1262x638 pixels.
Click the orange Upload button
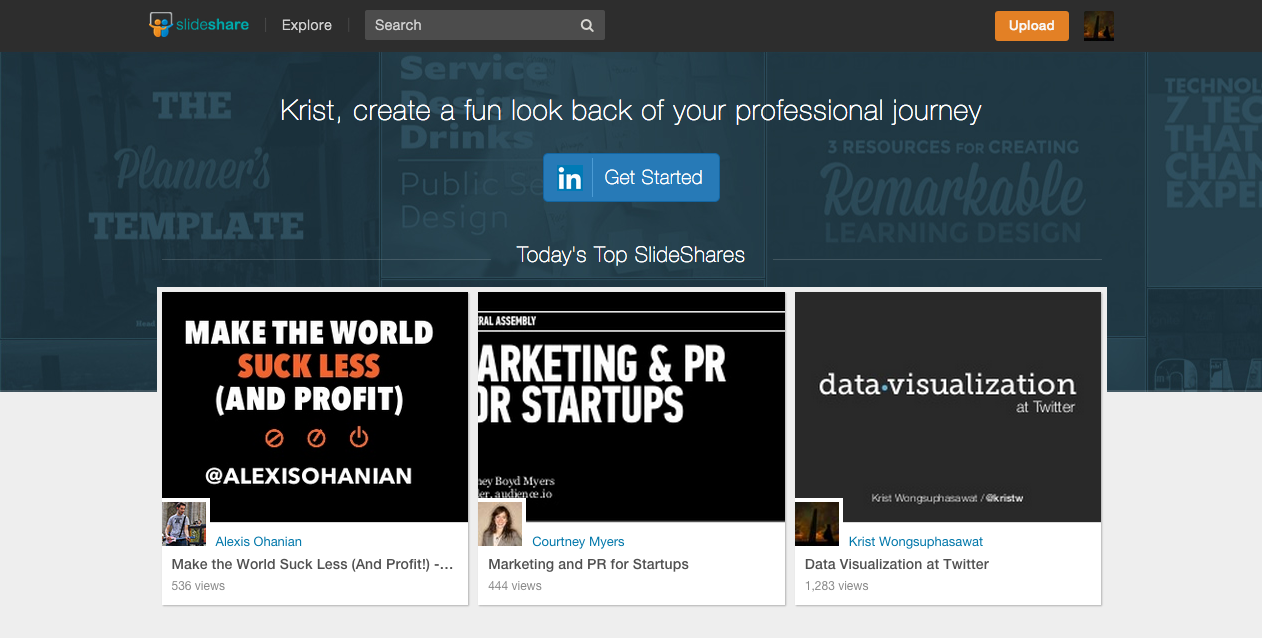[x=1031, y=26]
